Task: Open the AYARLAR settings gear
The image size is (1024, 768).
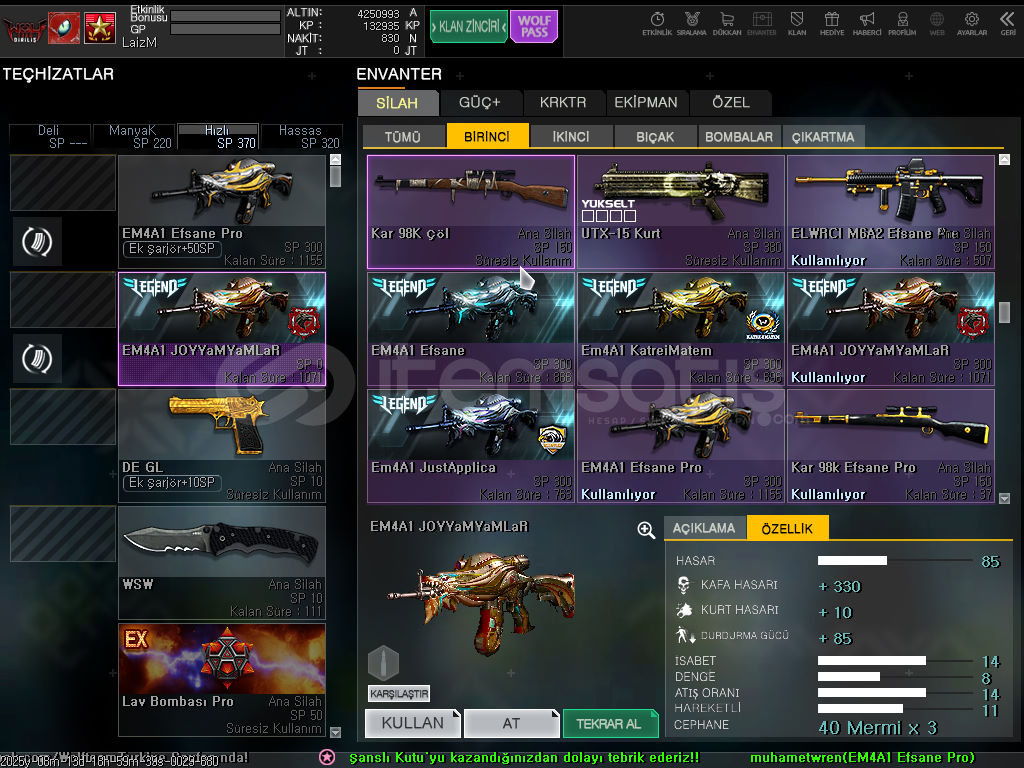Action: coord(972,24)
